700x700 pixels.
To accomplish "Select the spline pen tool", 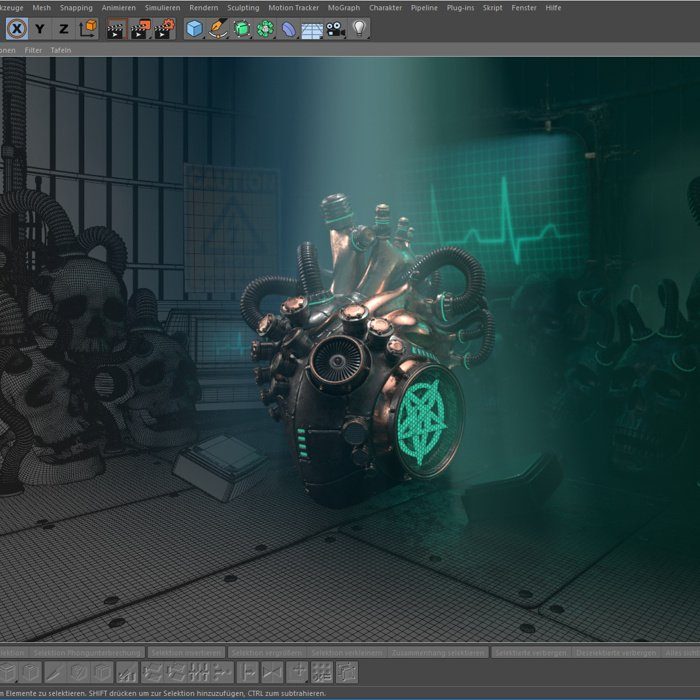I will 218,29.
